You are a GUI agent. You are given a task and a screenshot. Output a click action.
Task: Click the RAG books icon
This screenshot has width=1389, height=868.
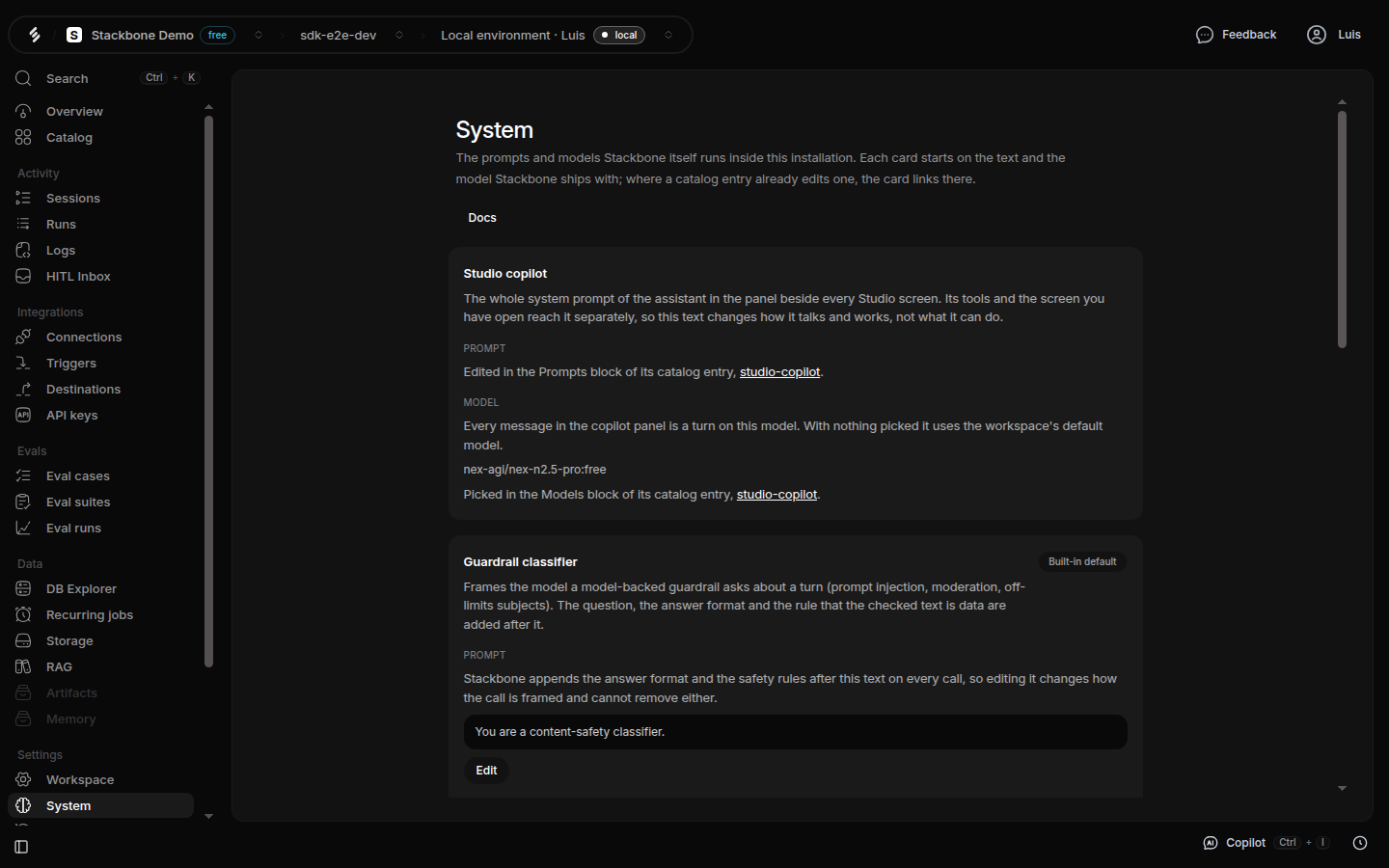point(23,666)
